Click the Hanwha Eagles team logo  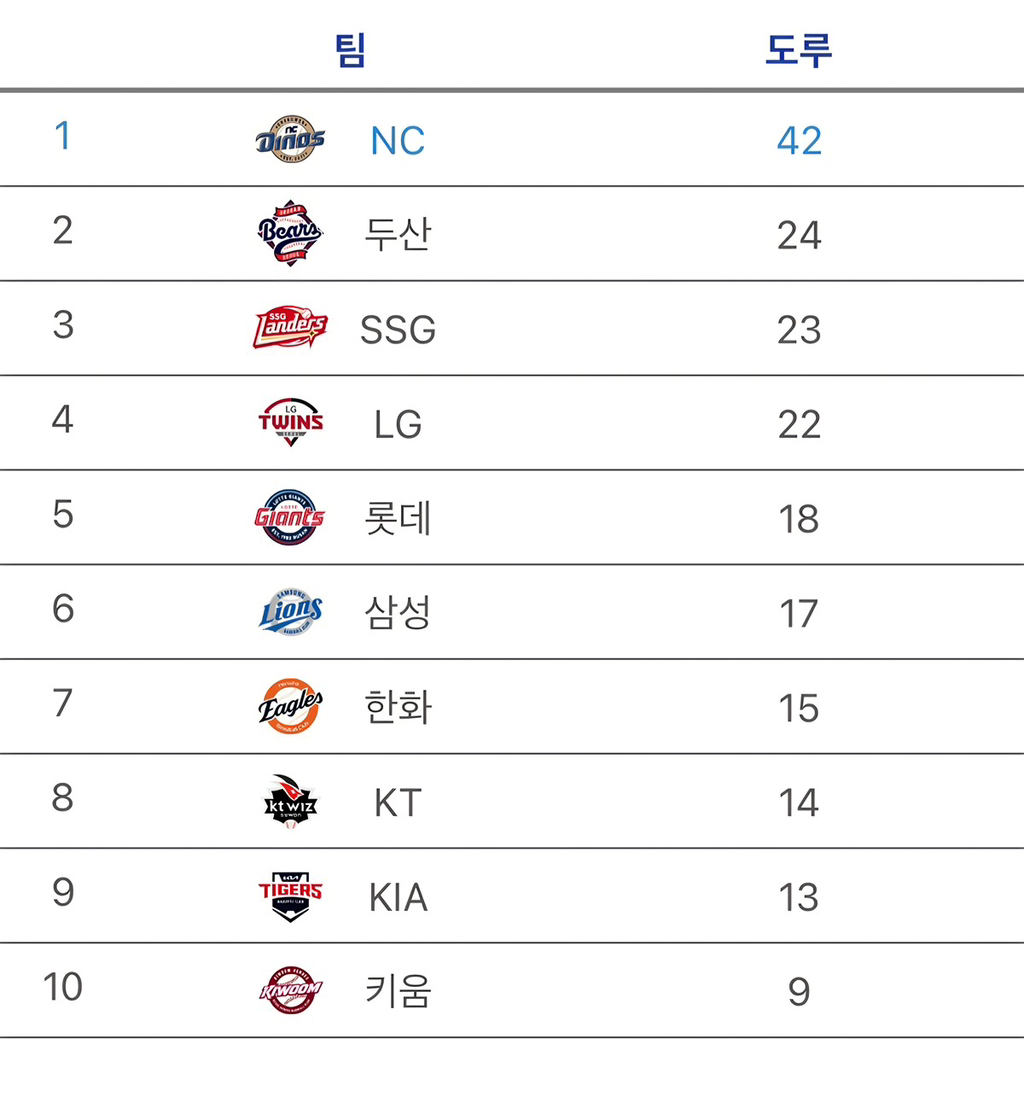[x=290, y=706]
